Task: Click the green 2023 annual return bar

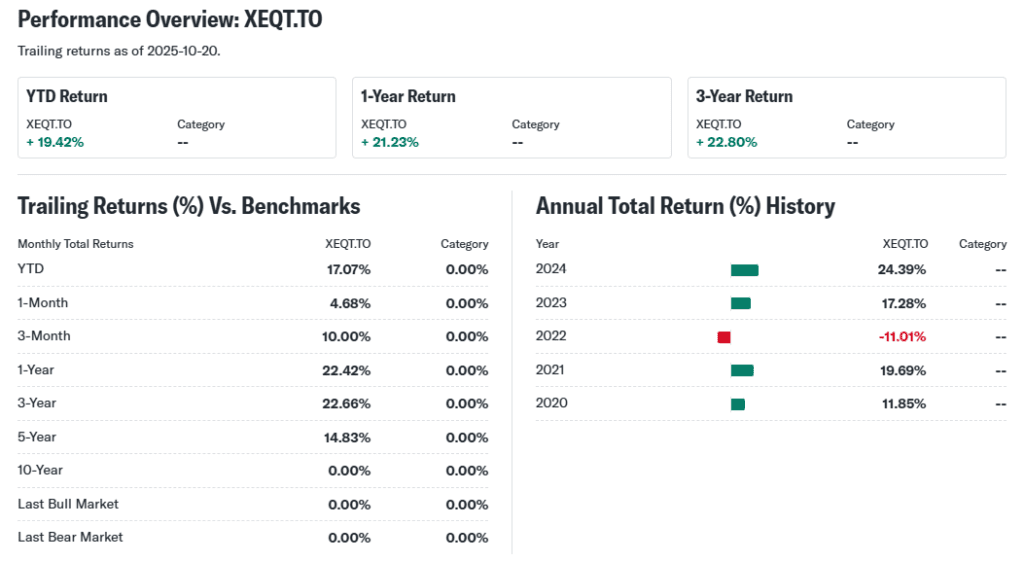Action: tap(740, 303)
